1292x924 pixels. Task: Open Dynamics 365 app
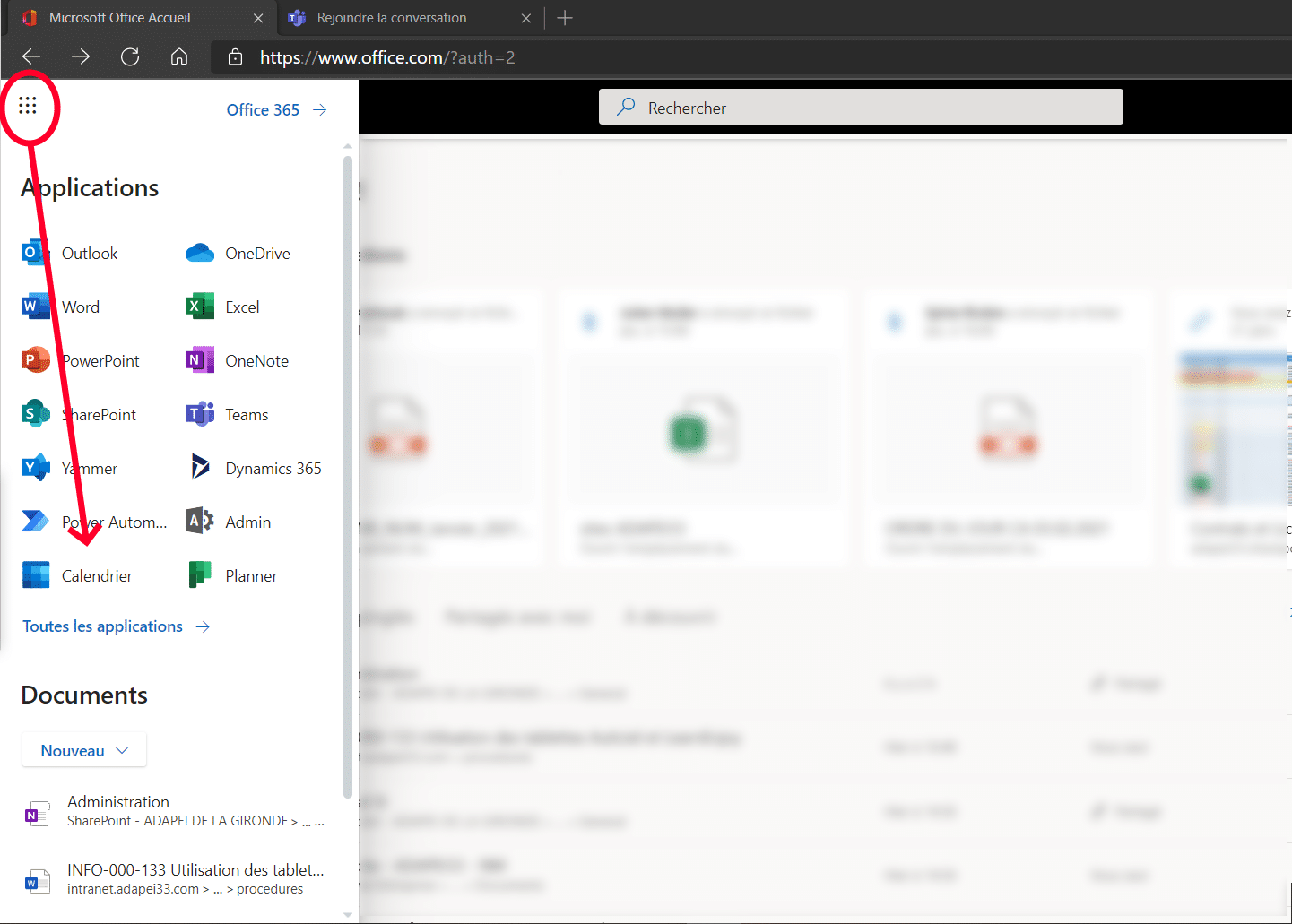click(254, 469)
